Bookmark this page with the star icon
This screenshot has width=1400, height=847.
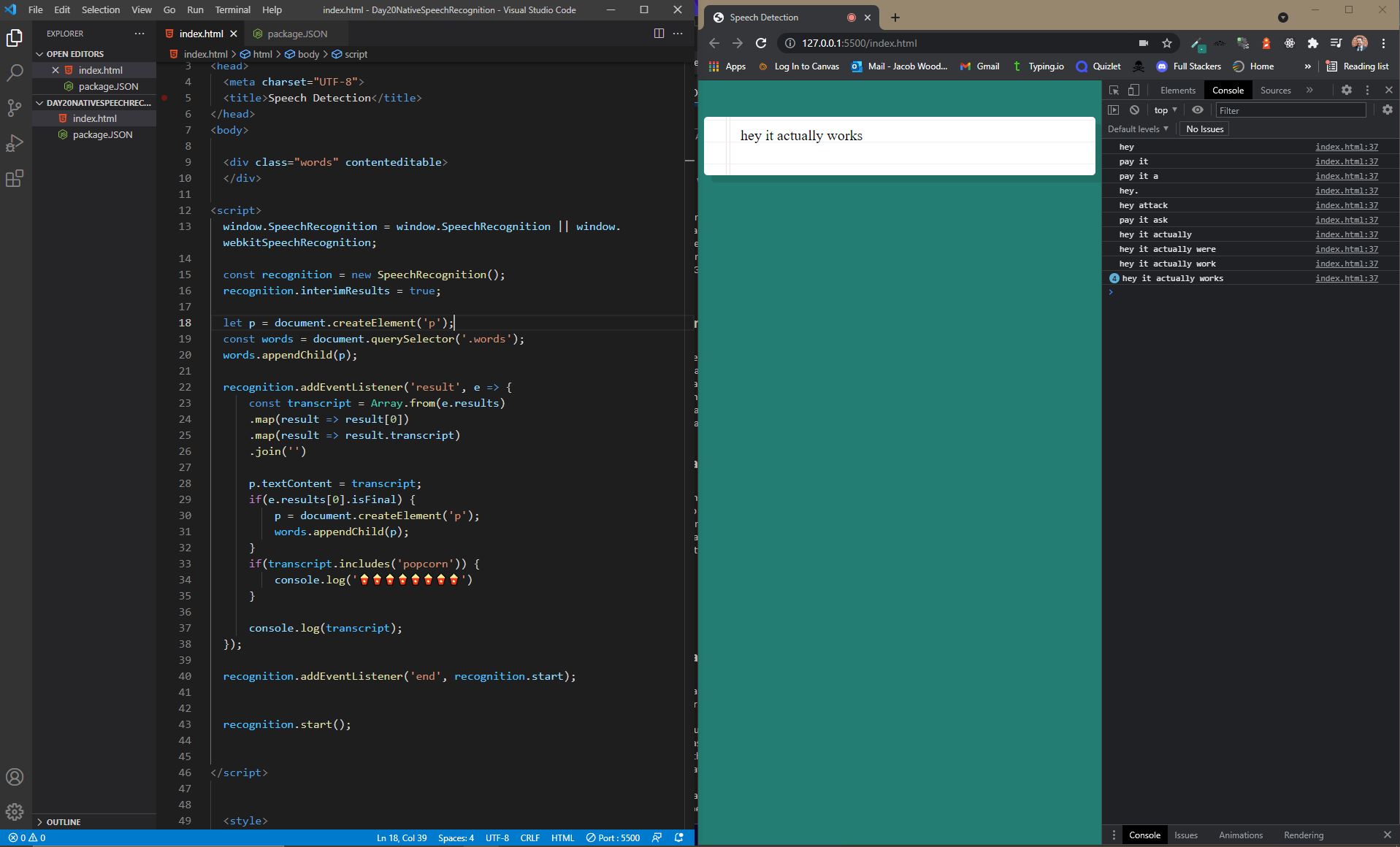[x=1167, y=43]
